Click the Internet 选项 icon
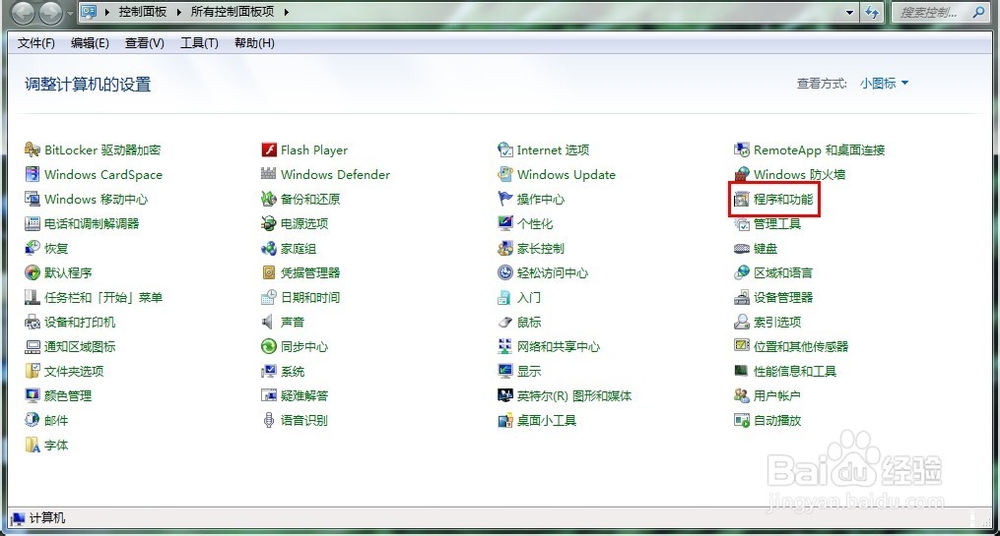Viewport: 1000px width, 536px height. tap(506, 150)
